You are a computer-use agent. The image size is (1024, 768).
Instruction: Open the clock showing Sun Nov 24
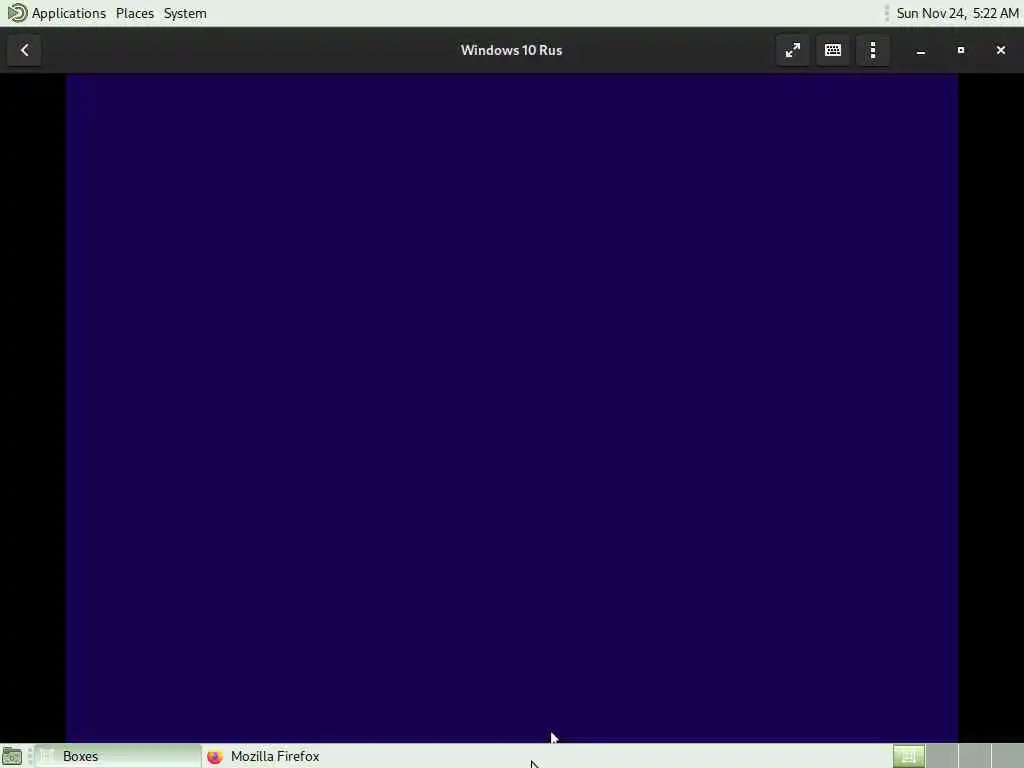point(957,13)
